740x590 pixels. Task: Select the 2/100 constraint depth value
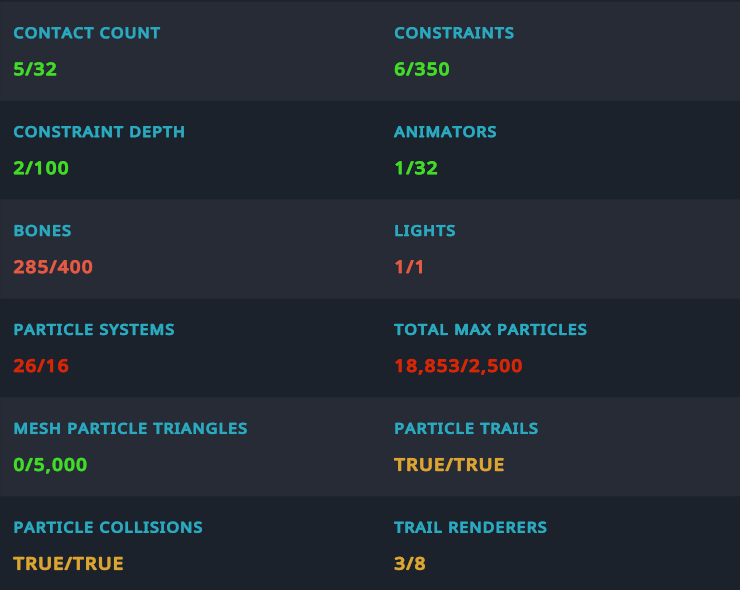coord(41,168)
